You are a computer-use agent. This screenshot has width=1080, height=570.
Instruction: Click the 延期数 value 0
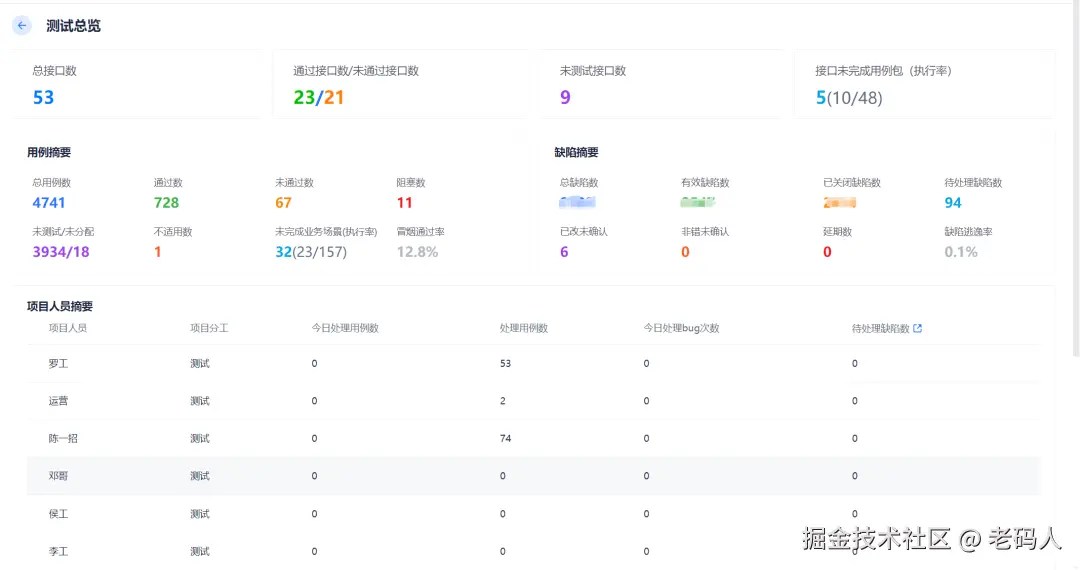click(827, 252)
